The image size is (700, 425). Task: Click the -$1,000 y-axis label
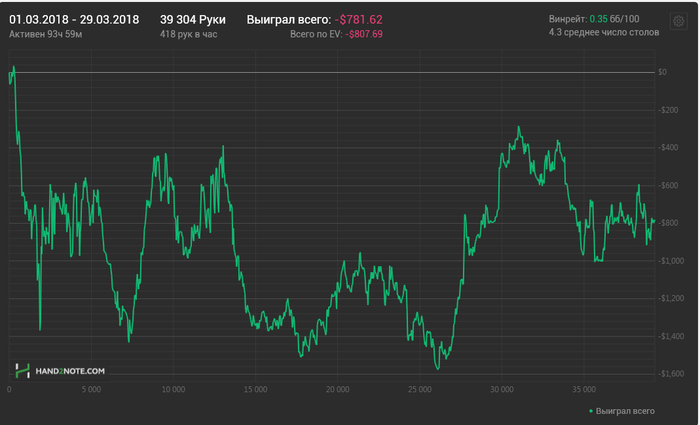coord(671,261)
